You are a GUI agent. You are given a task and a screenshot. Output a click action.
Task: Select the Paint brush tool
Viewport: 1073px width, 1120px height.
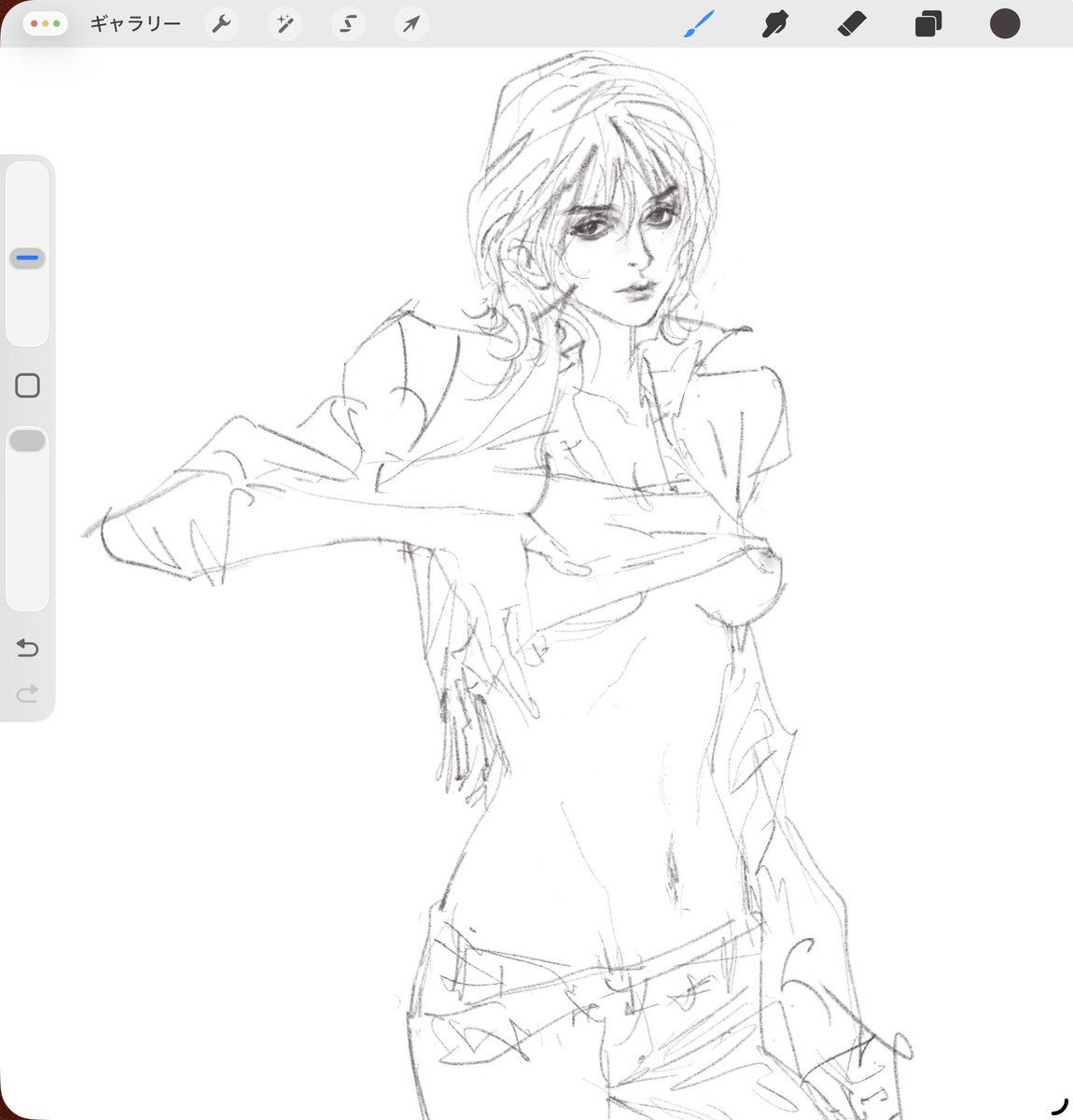[698, 23]
